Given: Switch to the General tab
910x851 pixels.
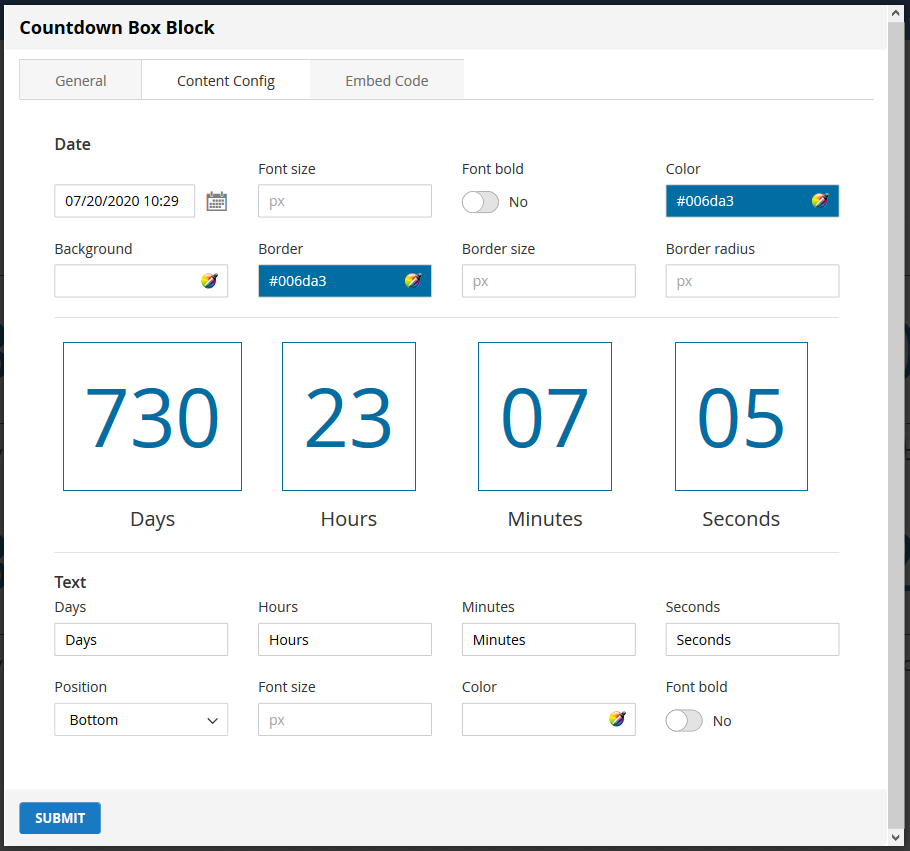Looking at the screenshot, I should tap(81, 81).
